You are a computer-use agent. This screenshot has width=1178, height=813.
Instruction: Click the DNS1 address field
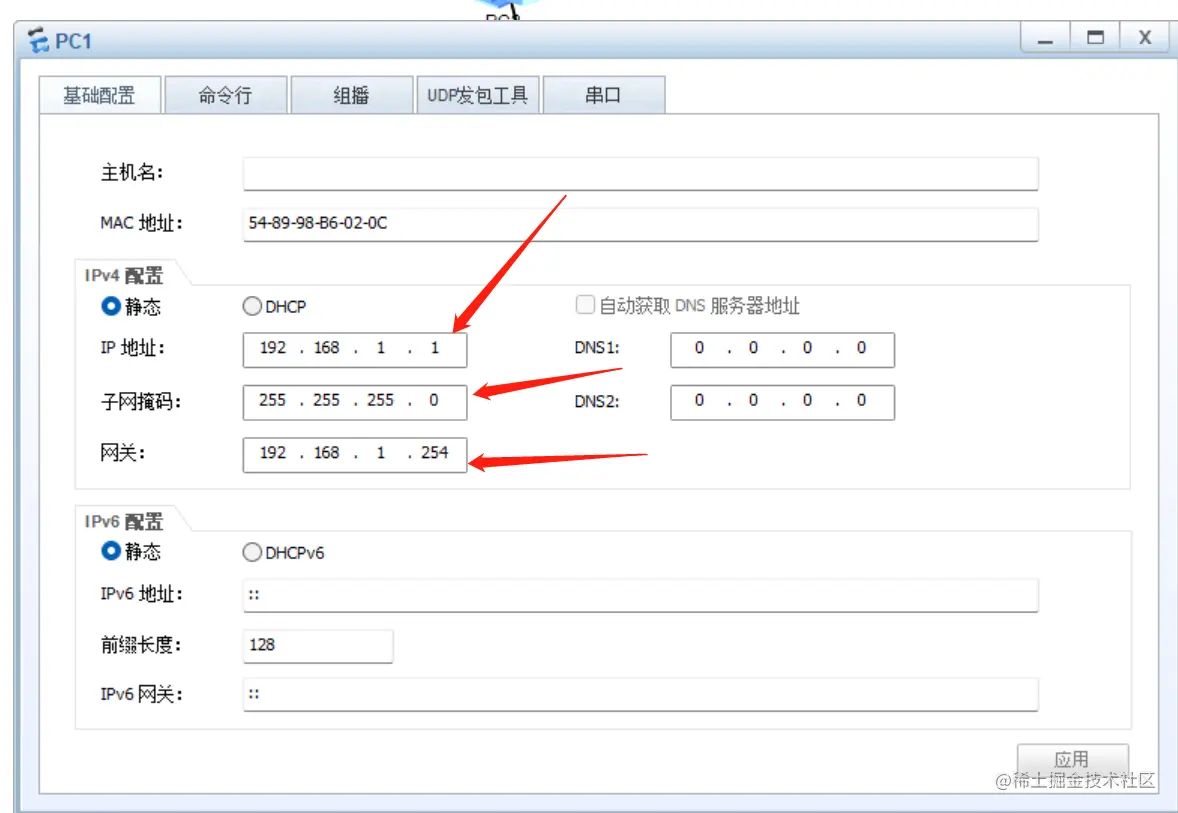tap(781, 349)
